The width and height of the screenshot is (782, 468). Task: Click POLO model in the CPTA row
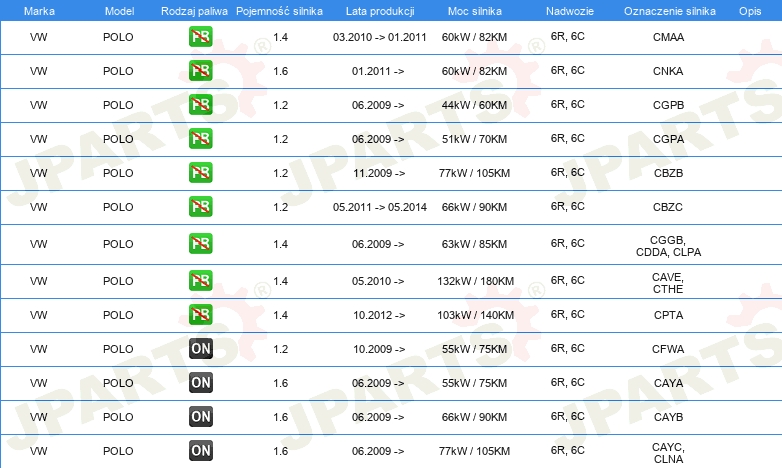point(118,315)
